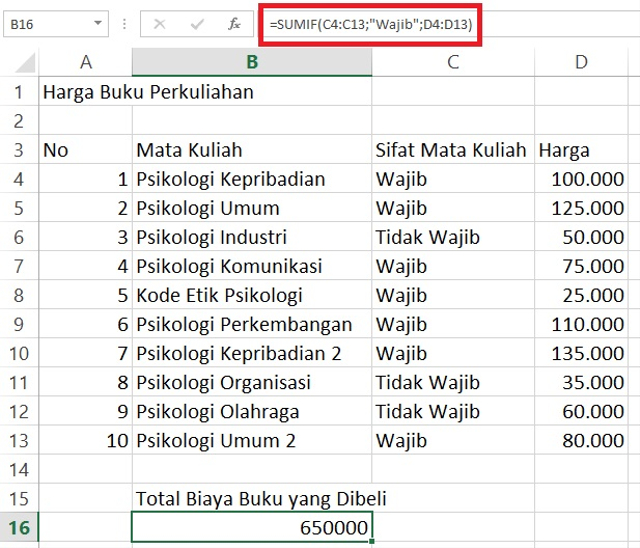Screen dimensions: 640x548
Task: Click number 1 in the No column
Action: [85, 179]
